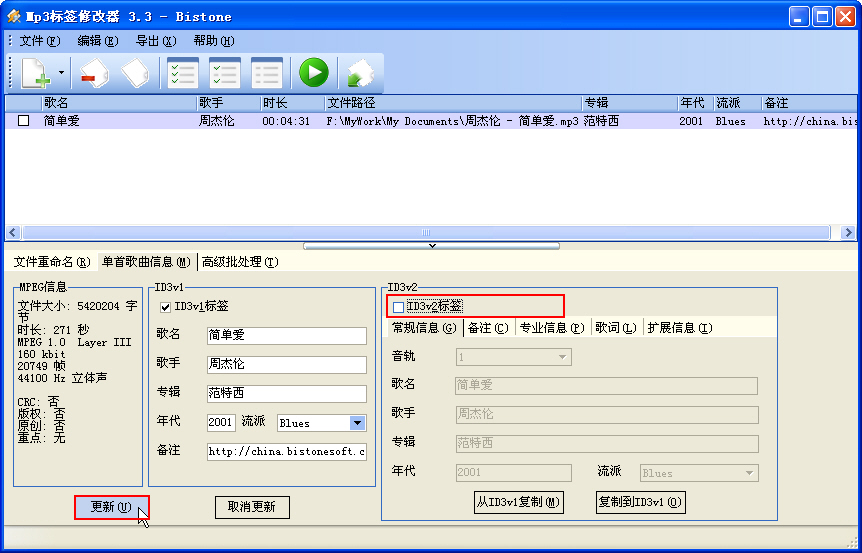Click the 更新 button
Image resolution: width=862 pixels, height=553 pixels.
(111, 507)
